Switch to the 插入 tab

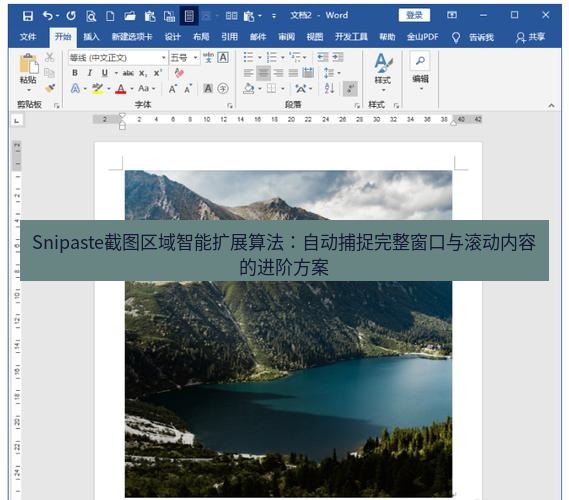pyautogui.click(x=91, y=37)
